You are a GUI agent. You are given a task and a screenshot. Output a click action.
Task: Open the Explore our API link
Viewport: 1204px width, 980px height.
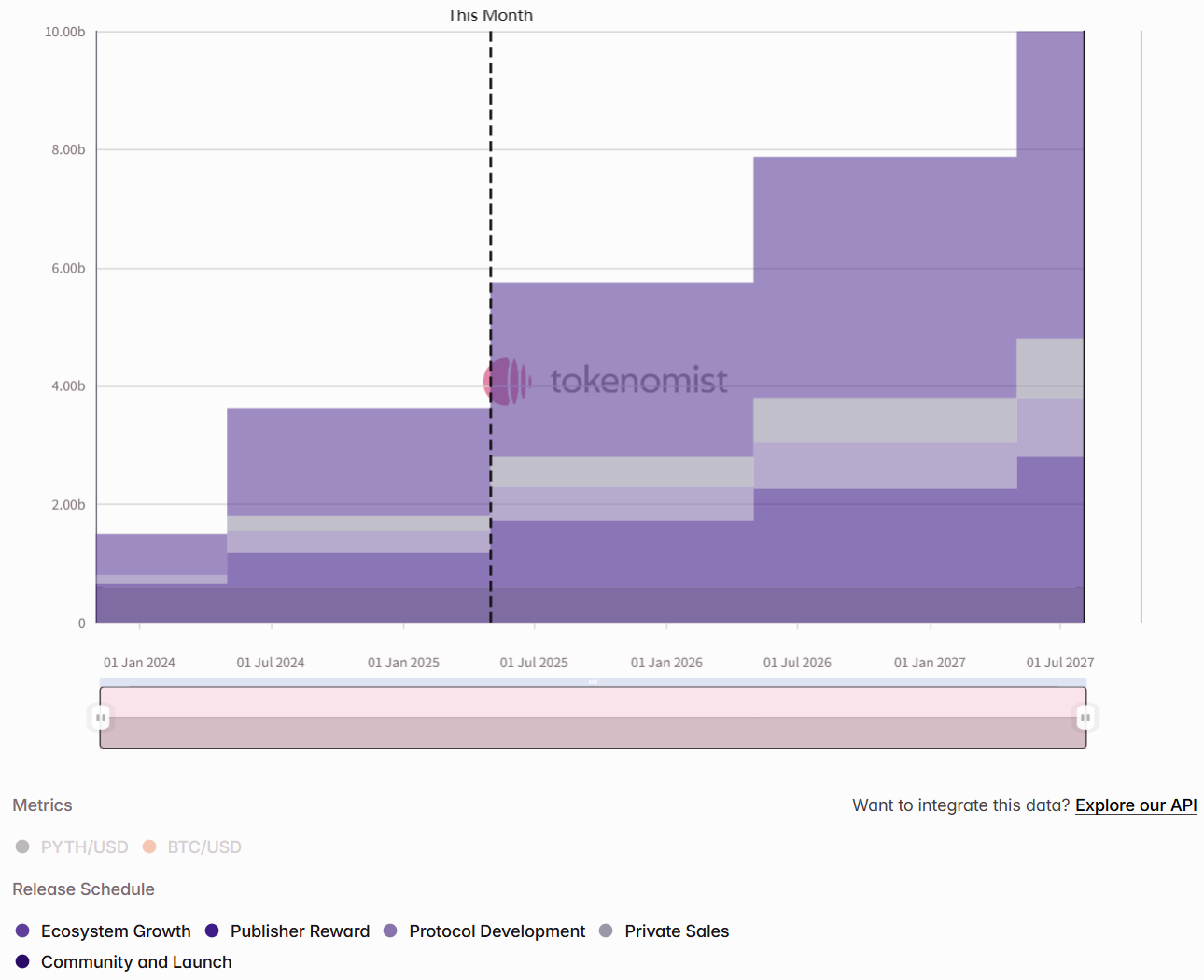coord(1136,805)
